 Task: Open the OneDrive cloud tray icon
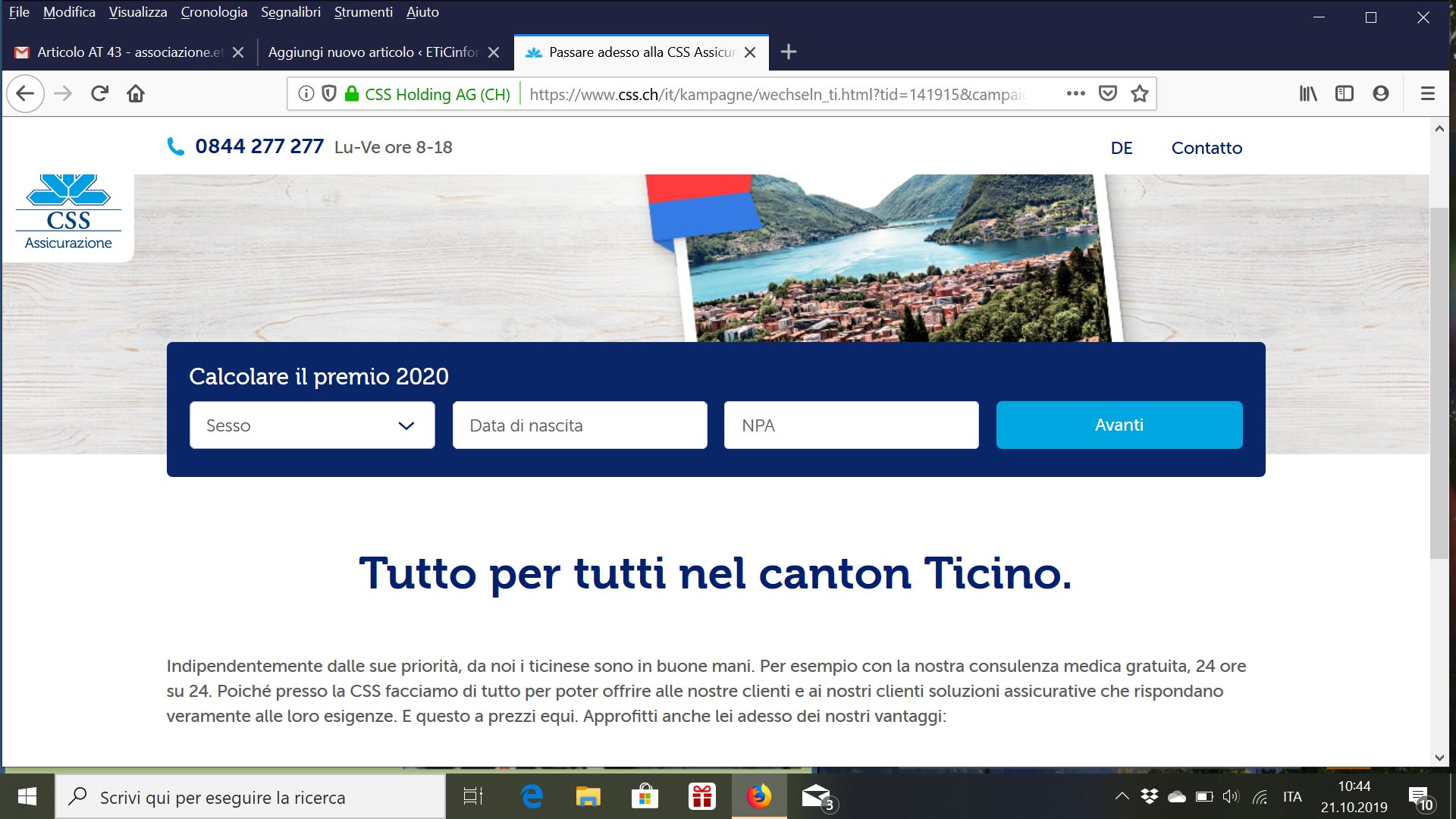pos(1177,796)
